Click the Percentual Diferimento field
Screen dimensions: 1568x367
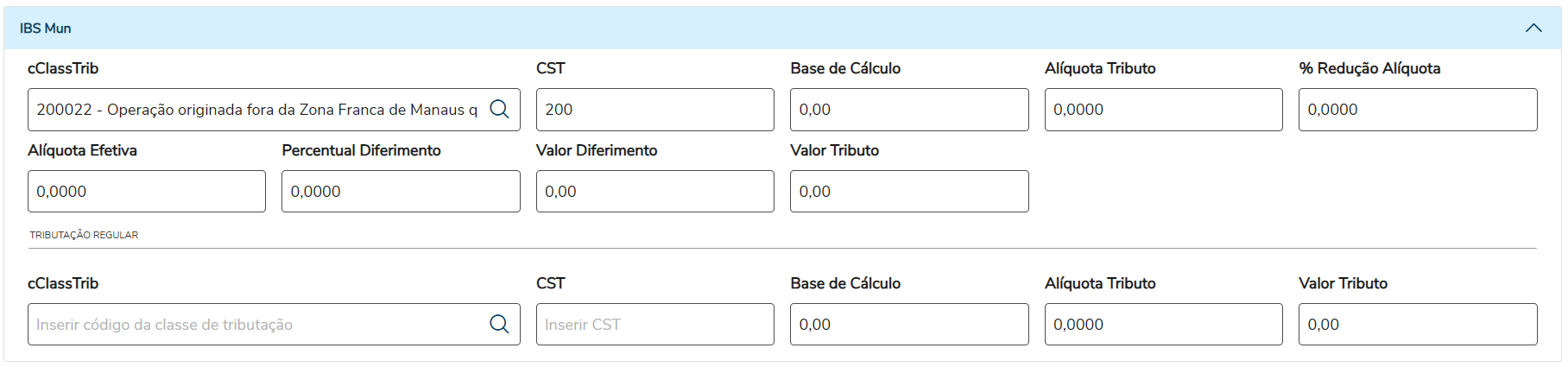401,192
